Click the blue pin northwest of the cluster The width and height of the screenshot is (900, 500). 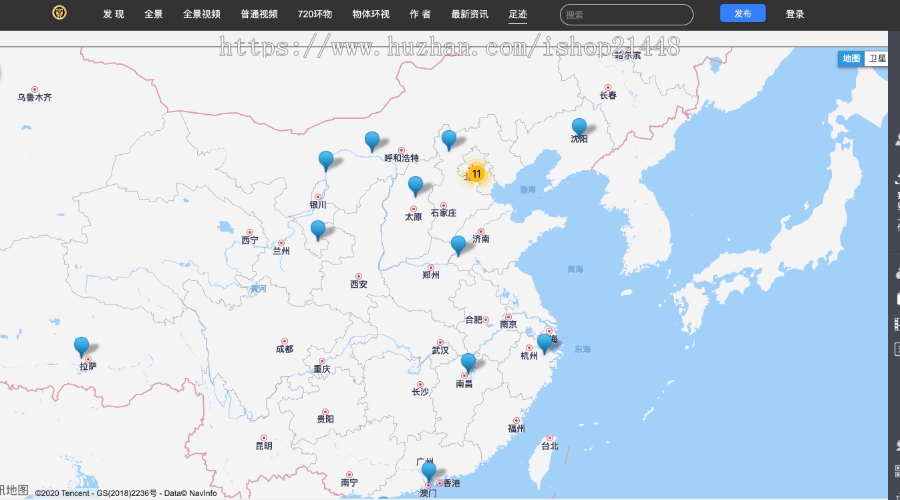(449, 139)
